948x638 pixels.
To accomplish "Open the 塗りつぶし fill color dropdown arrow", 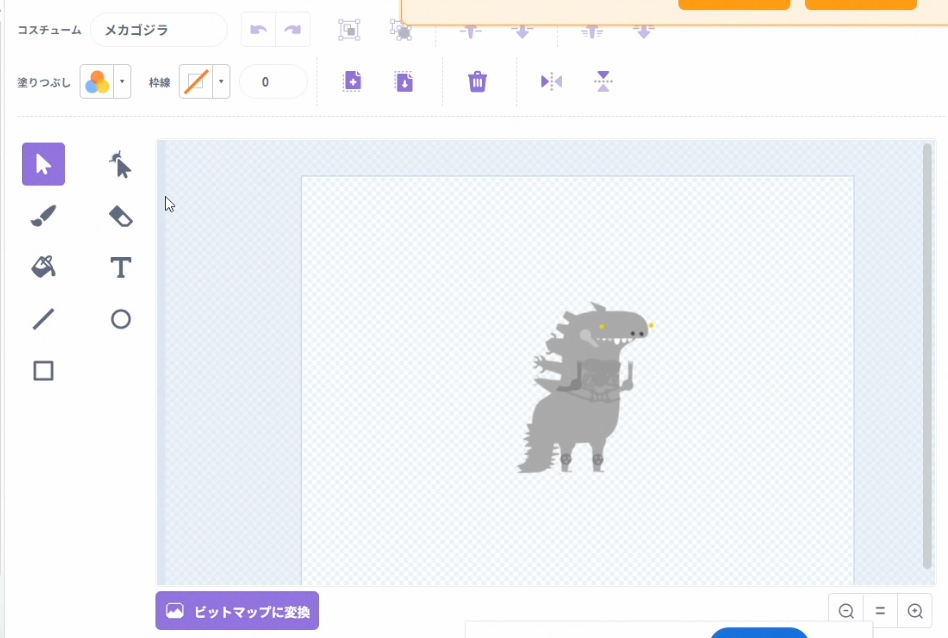I will tap(122, 82).
